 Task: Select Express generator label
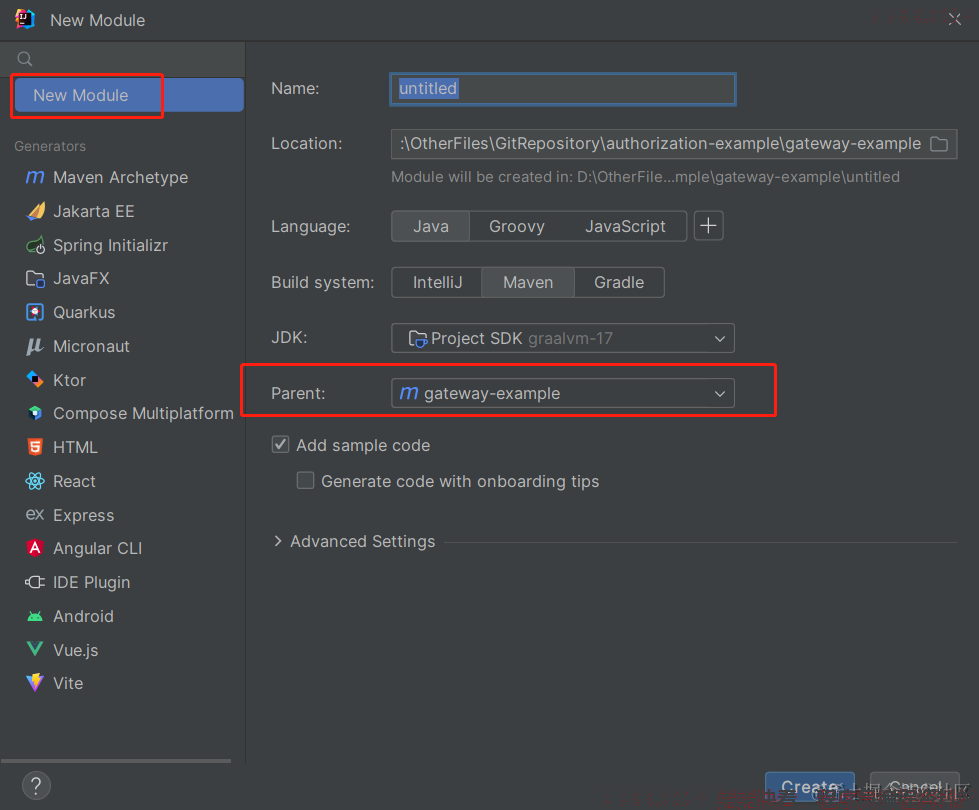(x=84, y=515)
